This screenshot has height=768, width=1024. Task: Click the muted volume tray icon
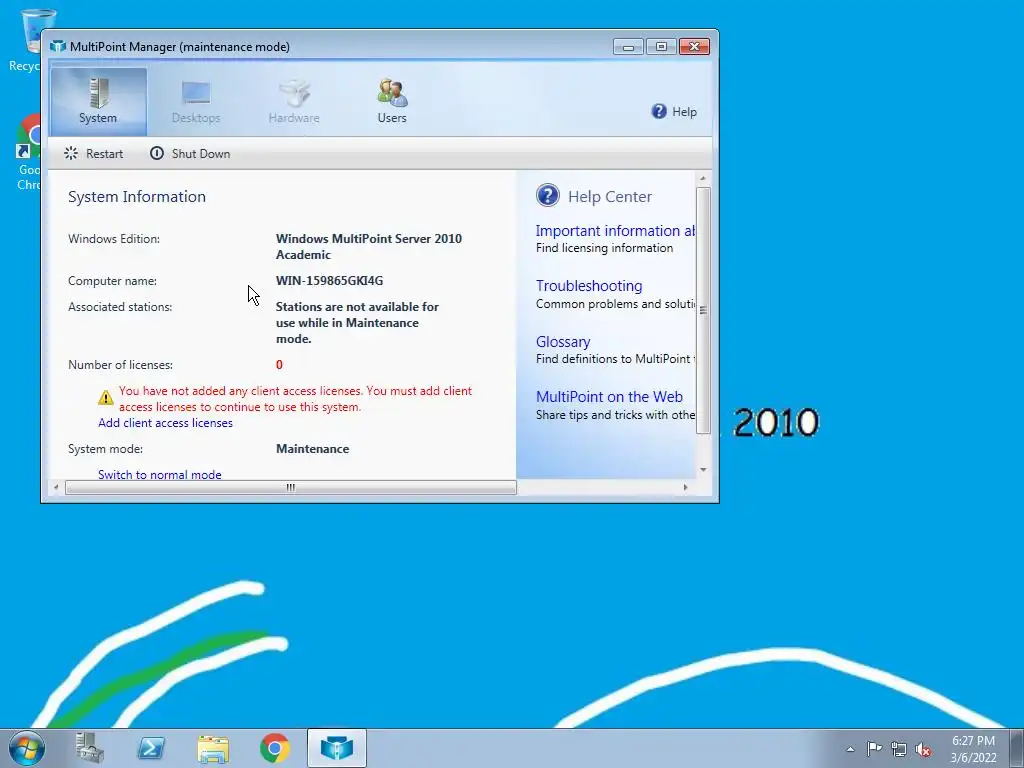[923, 749]
